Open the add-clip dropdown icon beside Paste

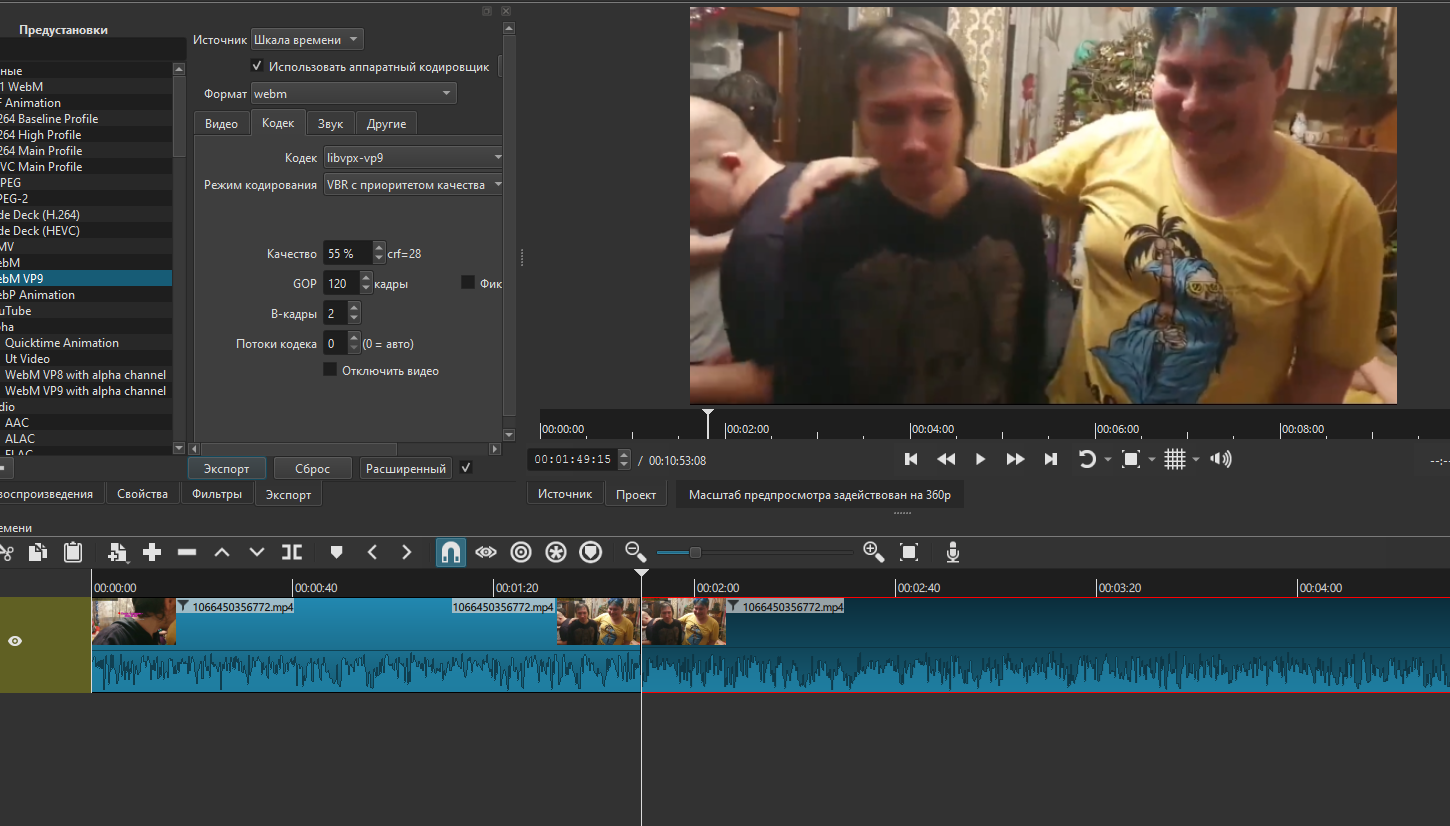point(118,552)
